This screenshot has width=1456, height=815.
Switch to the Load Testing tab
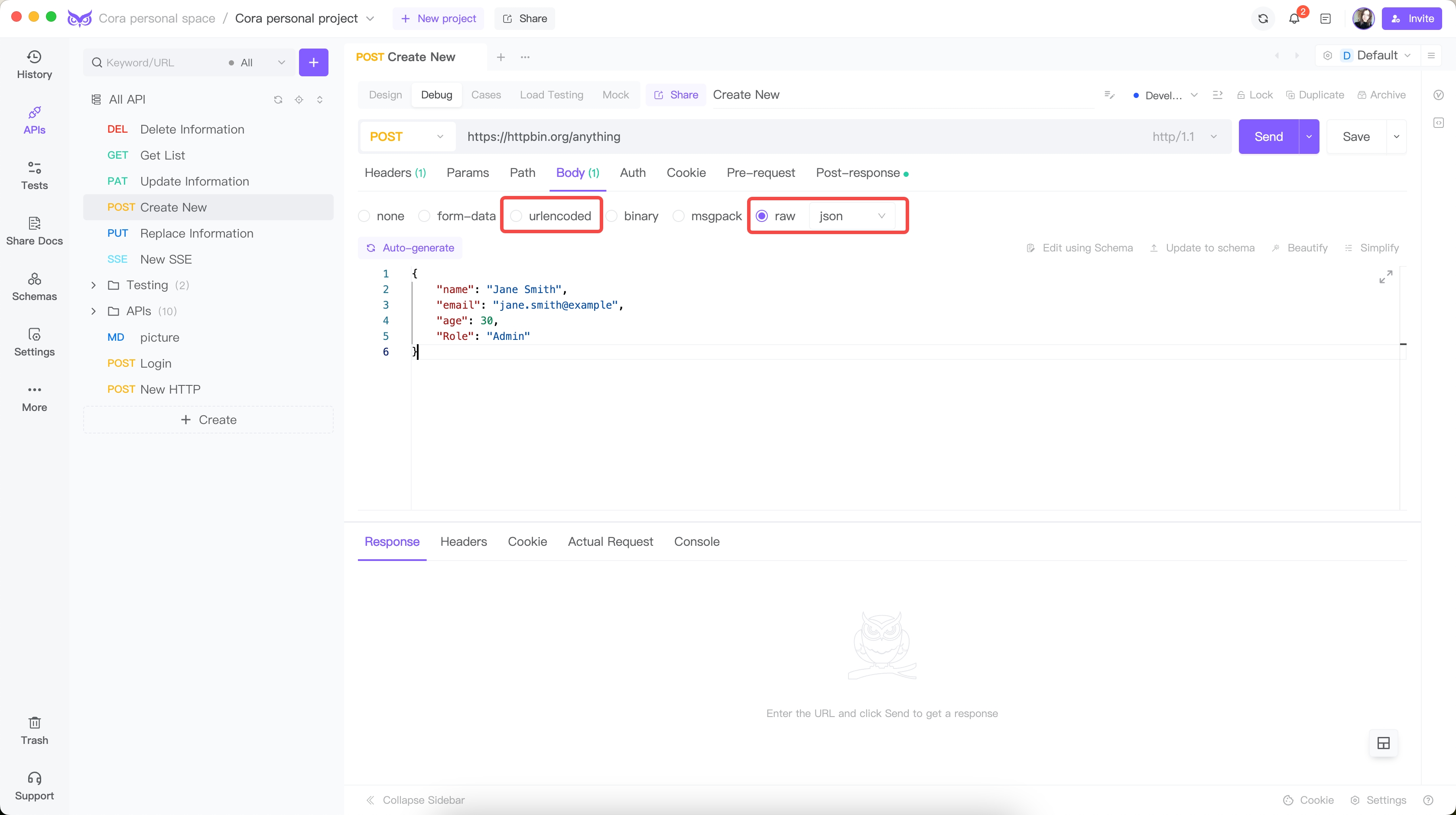tap(551, 95)
